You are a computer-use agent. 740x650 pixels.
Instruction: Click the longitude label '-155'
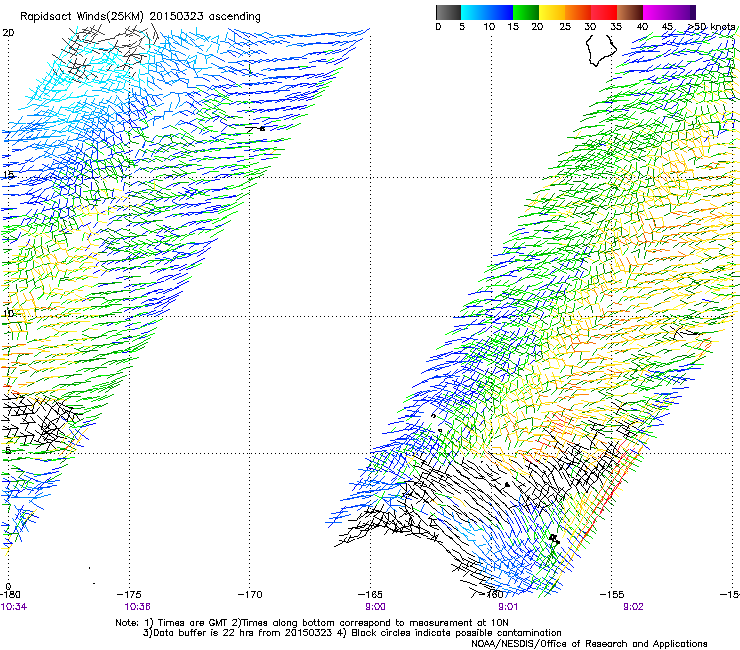[612, 594]
